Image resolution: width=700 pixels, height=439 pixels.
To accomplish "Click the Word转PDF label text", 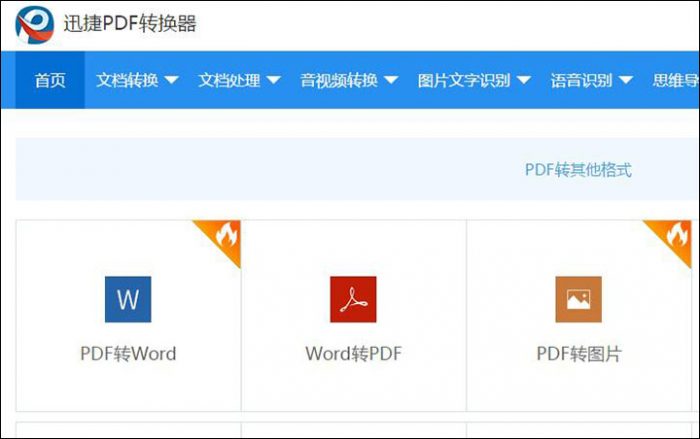I will point(354,354).
